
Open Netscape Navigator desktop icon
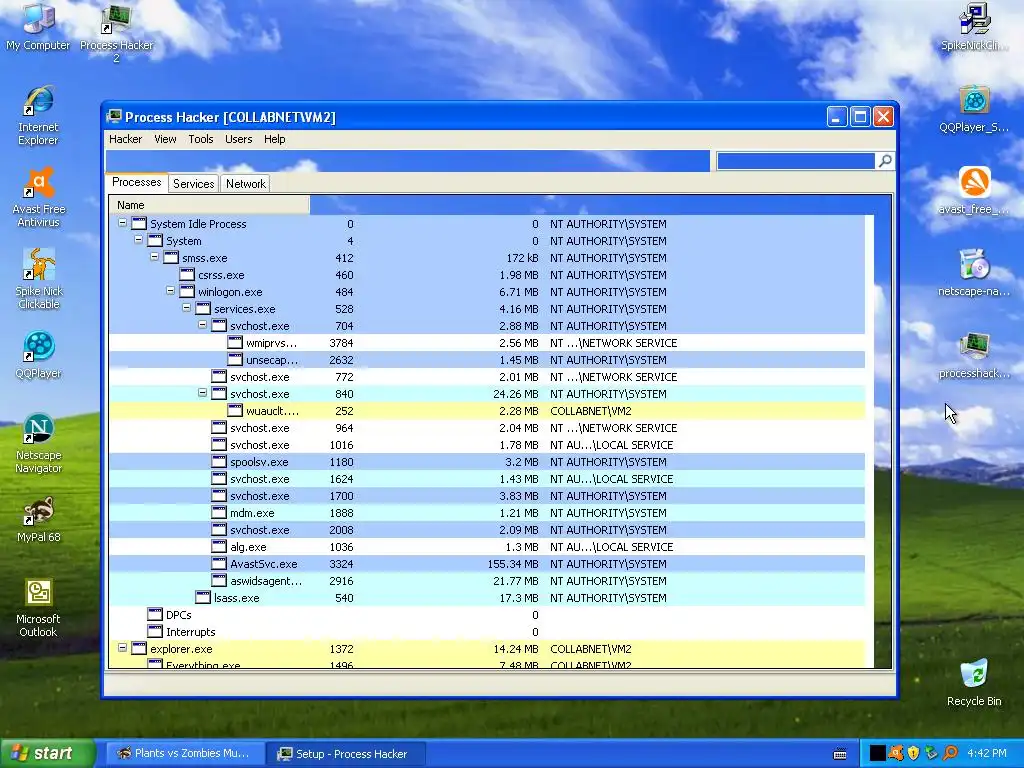pyautogui.click(x=39, y=443)
